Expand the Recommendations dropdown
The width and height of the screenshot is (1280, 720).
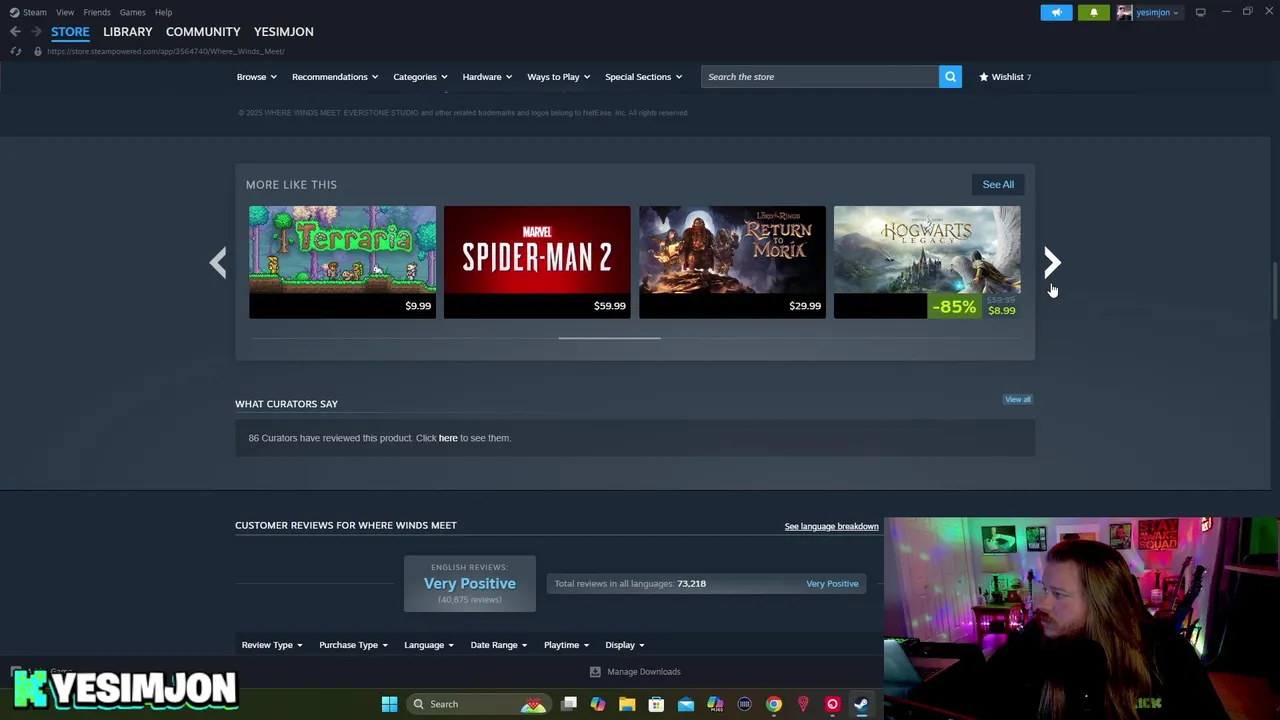tap(335, 77)
